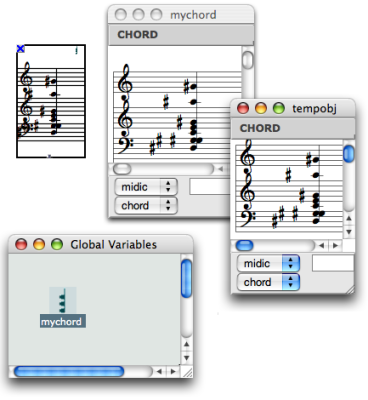Image resolution: width=368 pixels, height=400 pixels.
Task: Click Global Variables vertical scrollbar thumb
Action: (x=187, y=278)
